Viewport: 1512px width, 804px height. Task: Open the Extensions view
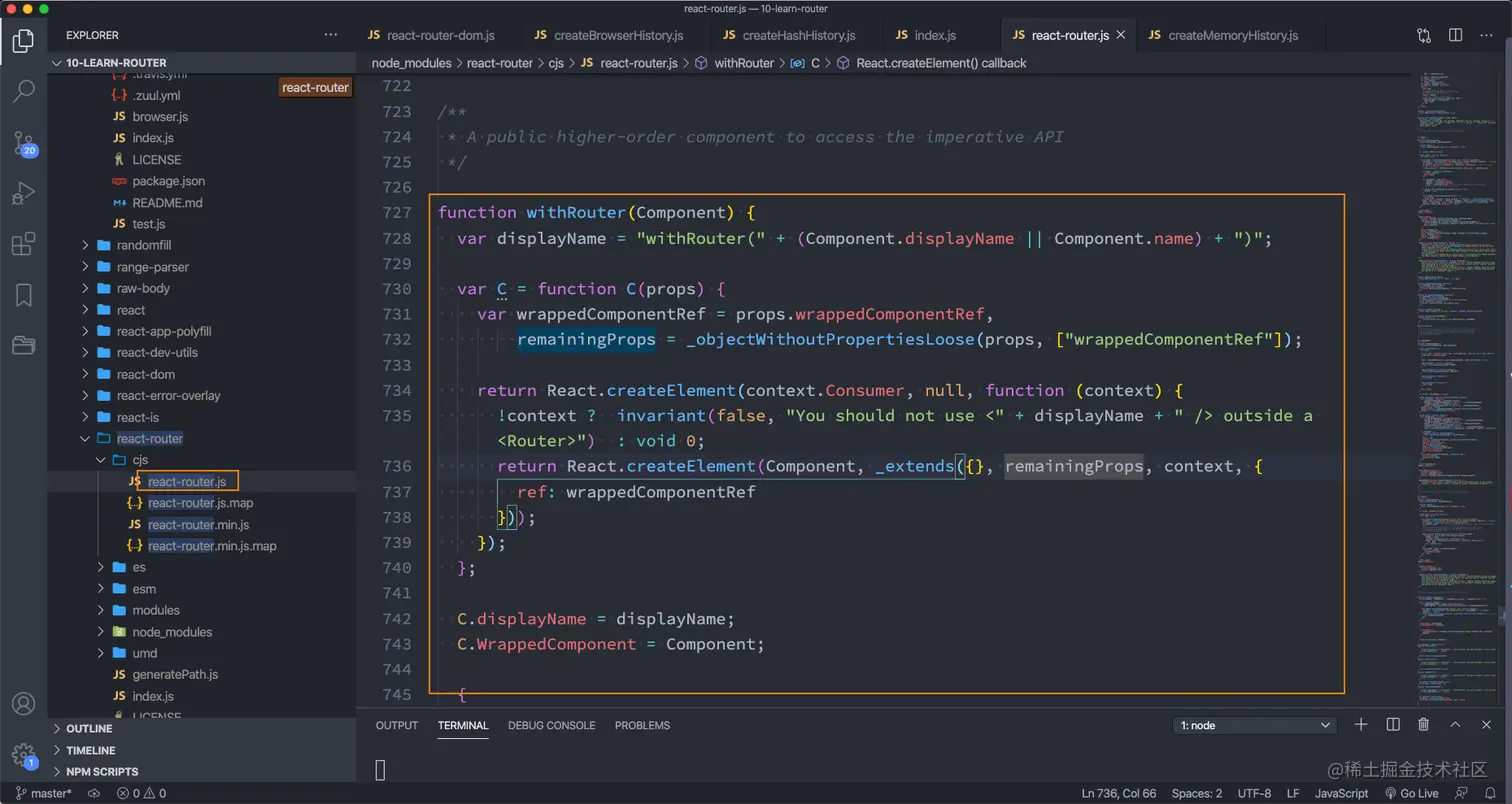[x=24, y=244]
